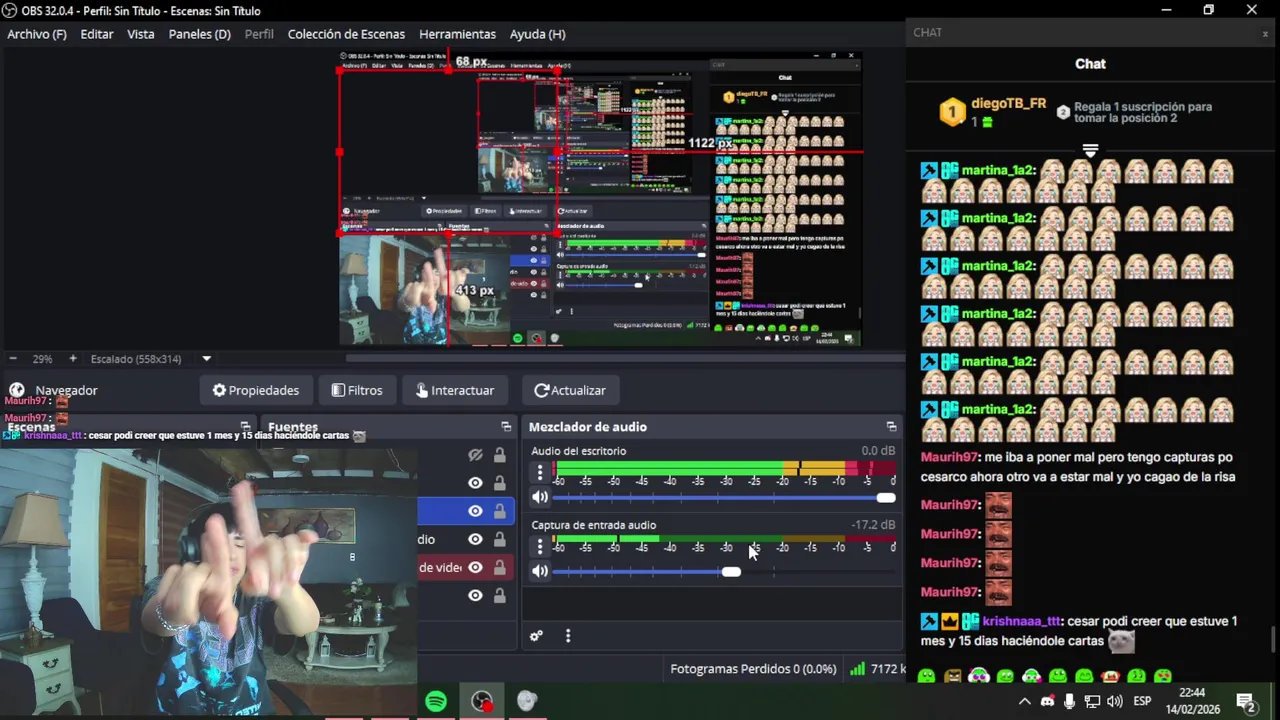Toggle lock on the hidden source row
This screenshot has width=1280, height=720.
pyautogui.click(x=499, y=455)
